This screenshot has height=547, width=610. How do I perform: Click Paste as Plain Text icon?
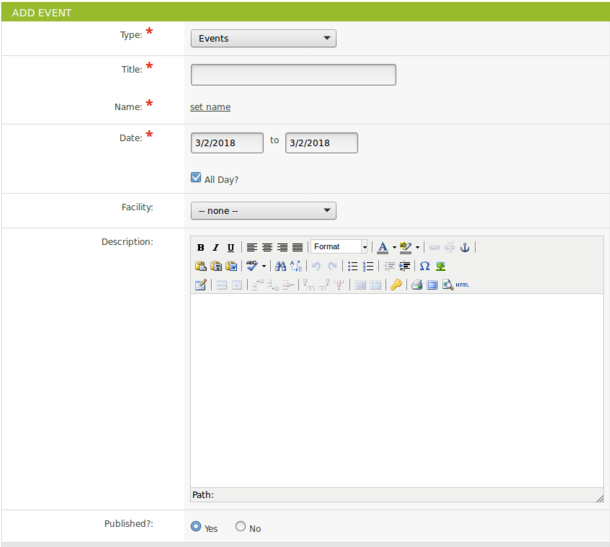tap(216, 266)
